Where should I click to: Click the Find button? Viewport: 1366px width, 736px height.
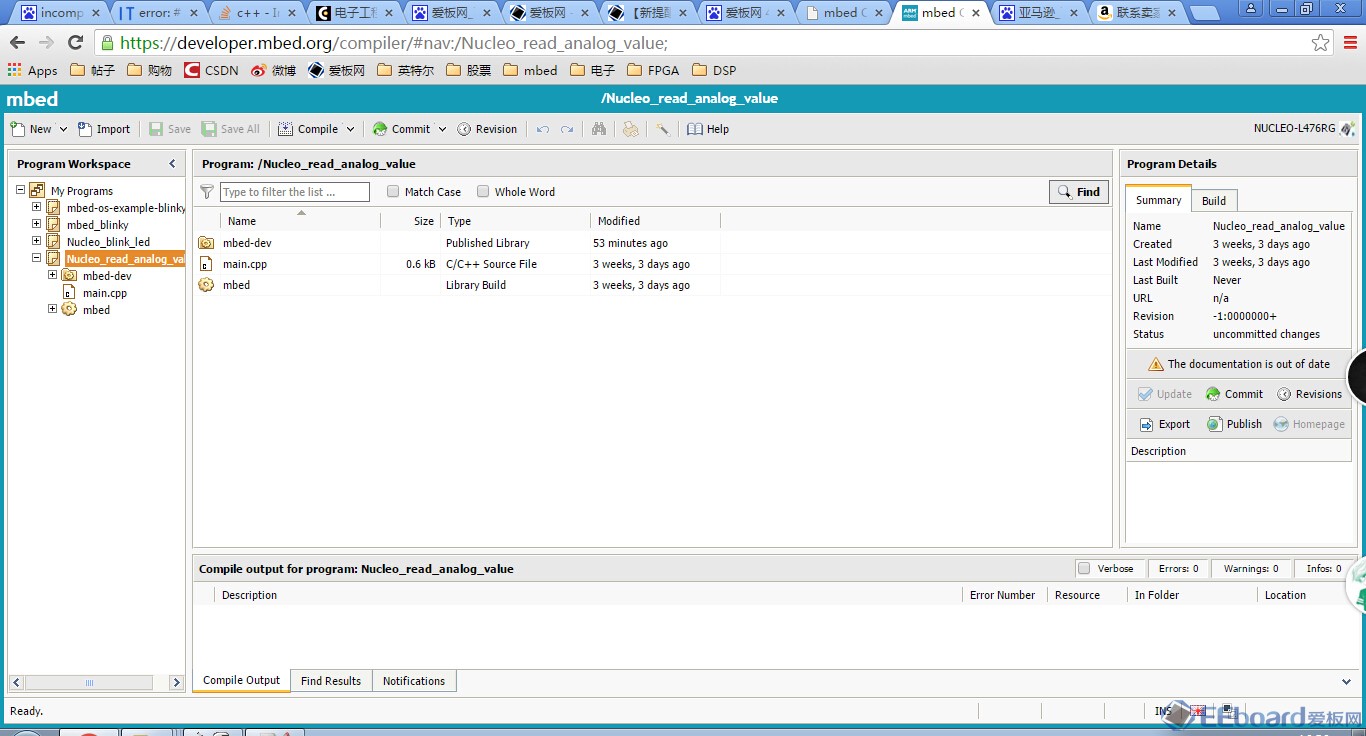[x=1079, y=192]
